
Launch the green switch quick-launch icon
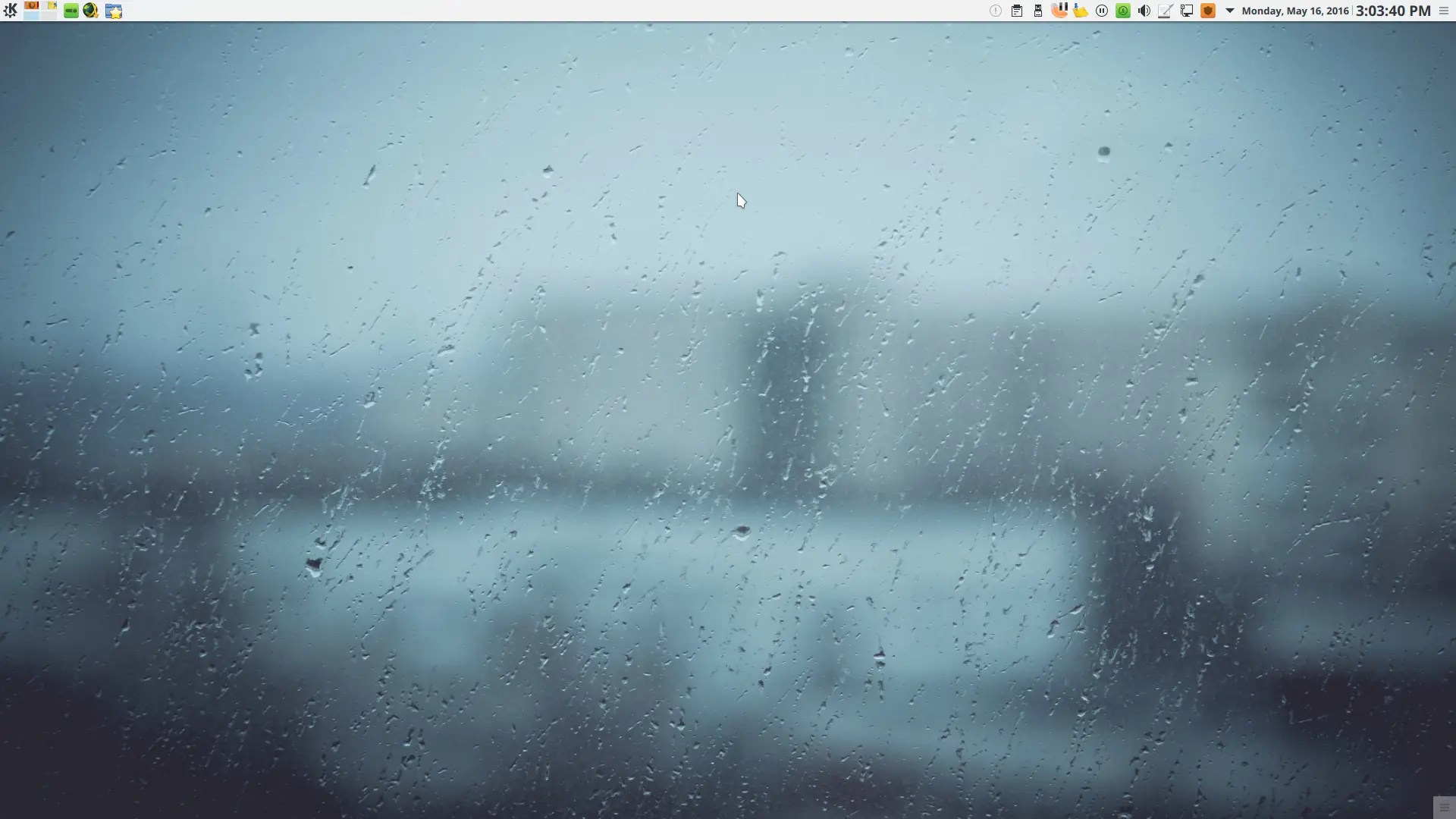pyautogui.click(x=71, y=11)
